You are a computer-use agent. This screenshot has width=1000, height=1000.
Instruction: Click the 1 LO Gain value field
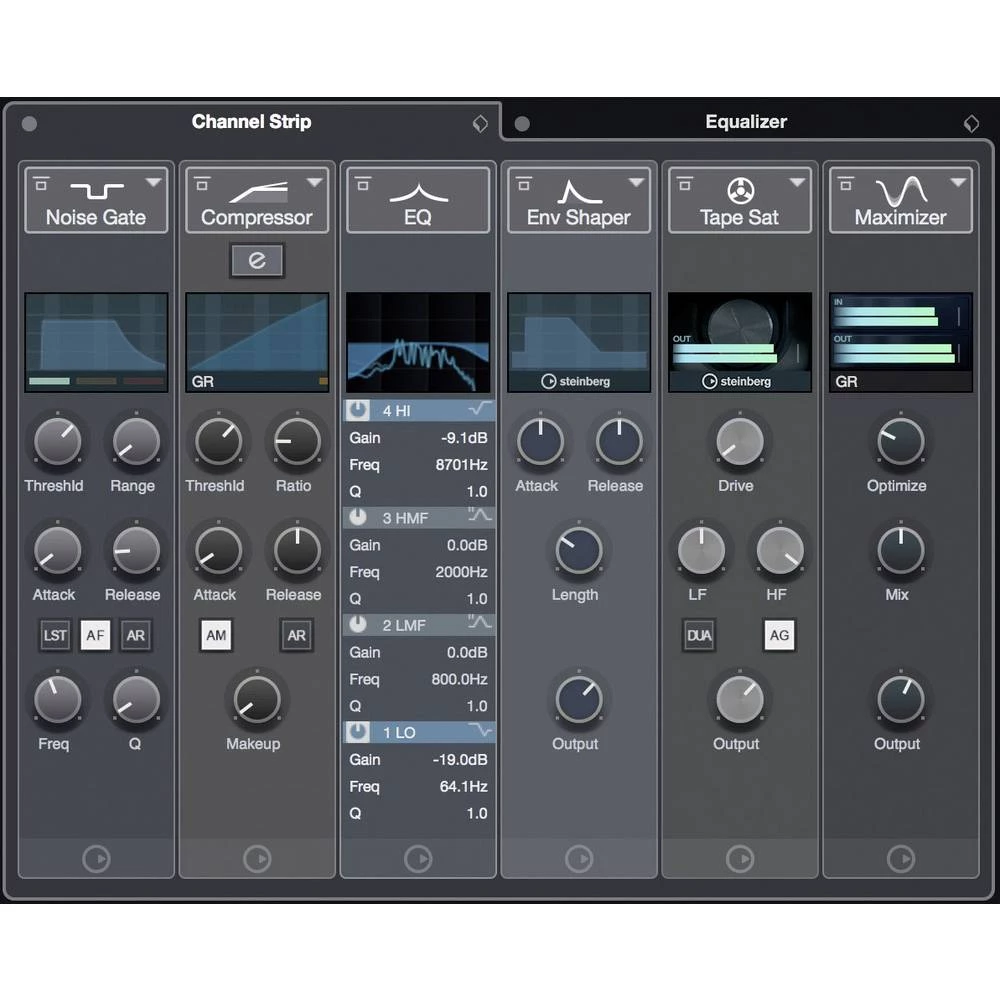(461, 759)
